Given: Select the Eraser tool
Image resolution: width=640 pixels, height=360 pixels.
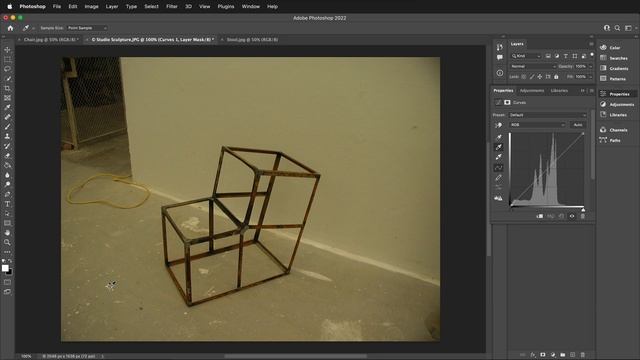Looking at the screenshot, I should [7, 156].
